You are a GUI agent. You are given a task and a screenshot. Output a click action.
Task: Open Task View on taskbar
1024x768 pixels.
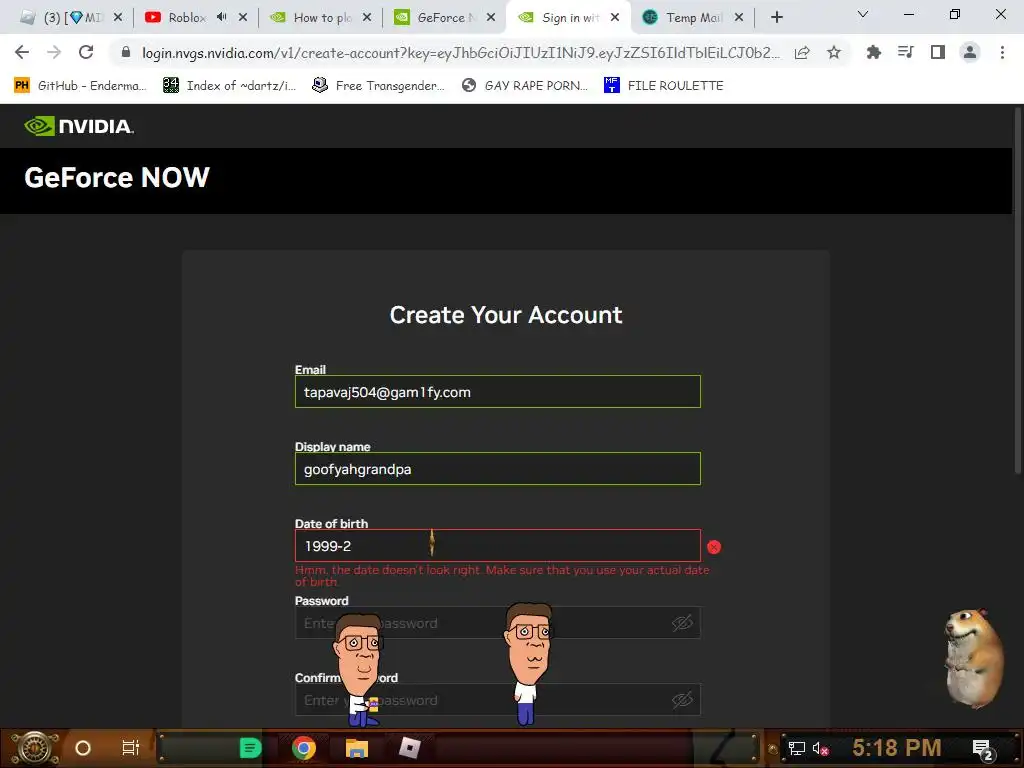[x=131, y=748]
